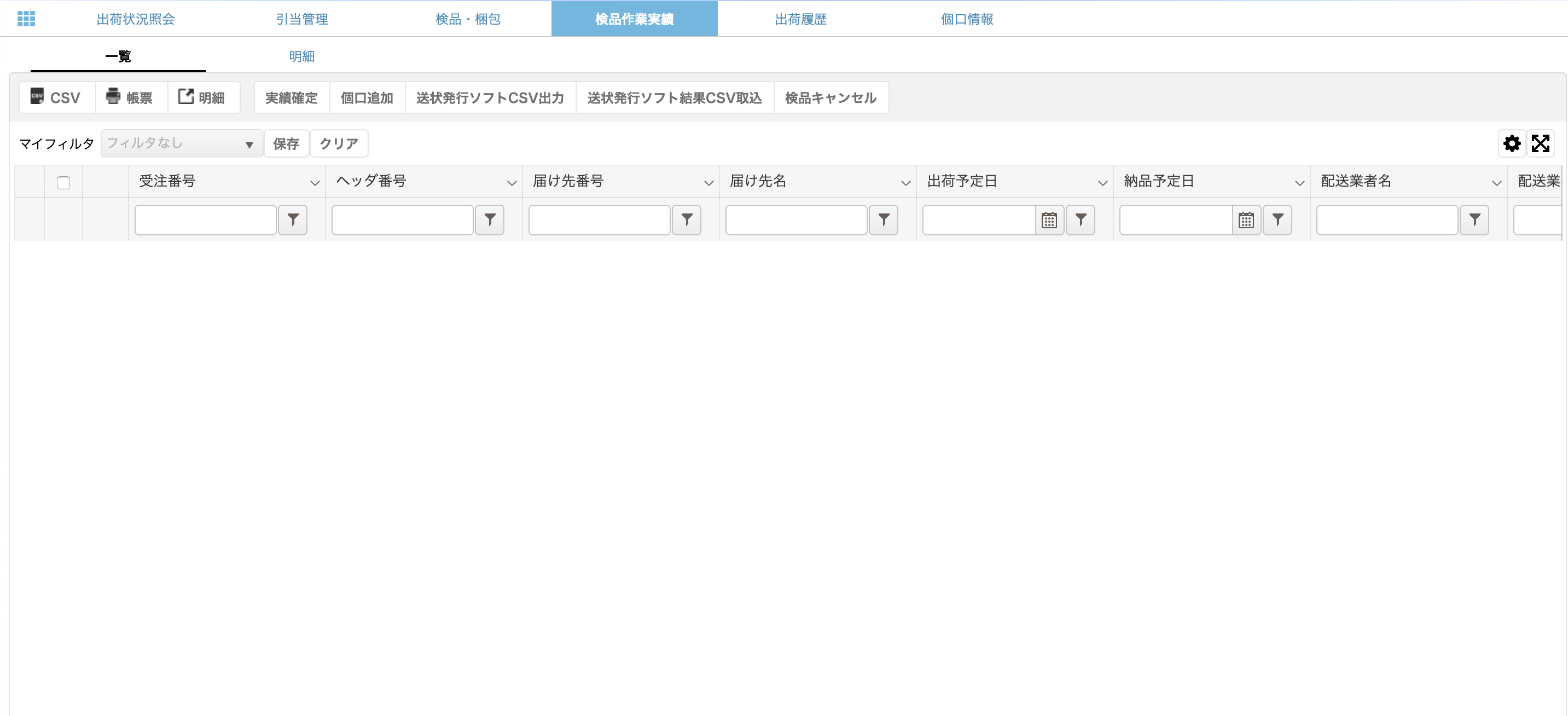Save the current filter with 保存
The width and height of the screenshot is (1568, 716).
coord(286,143)
